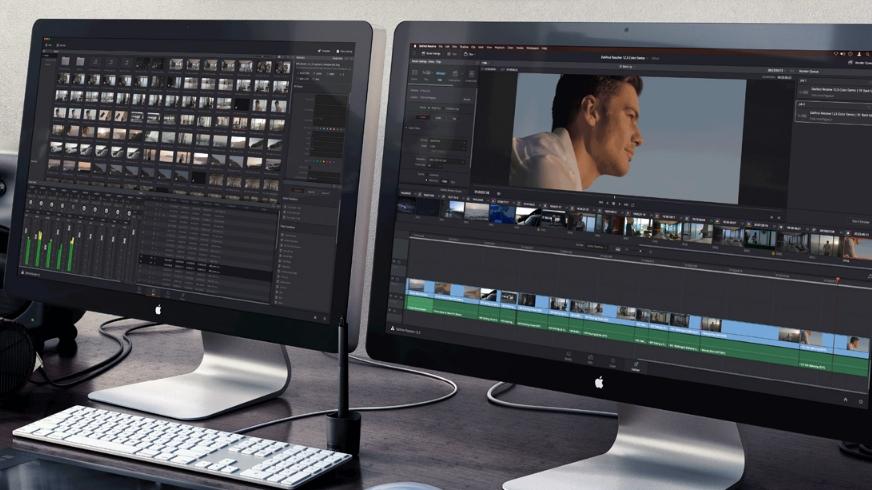Select Job 2 in the Render Queue
This screenshot has height=490, width=872.
click(834, 113)
